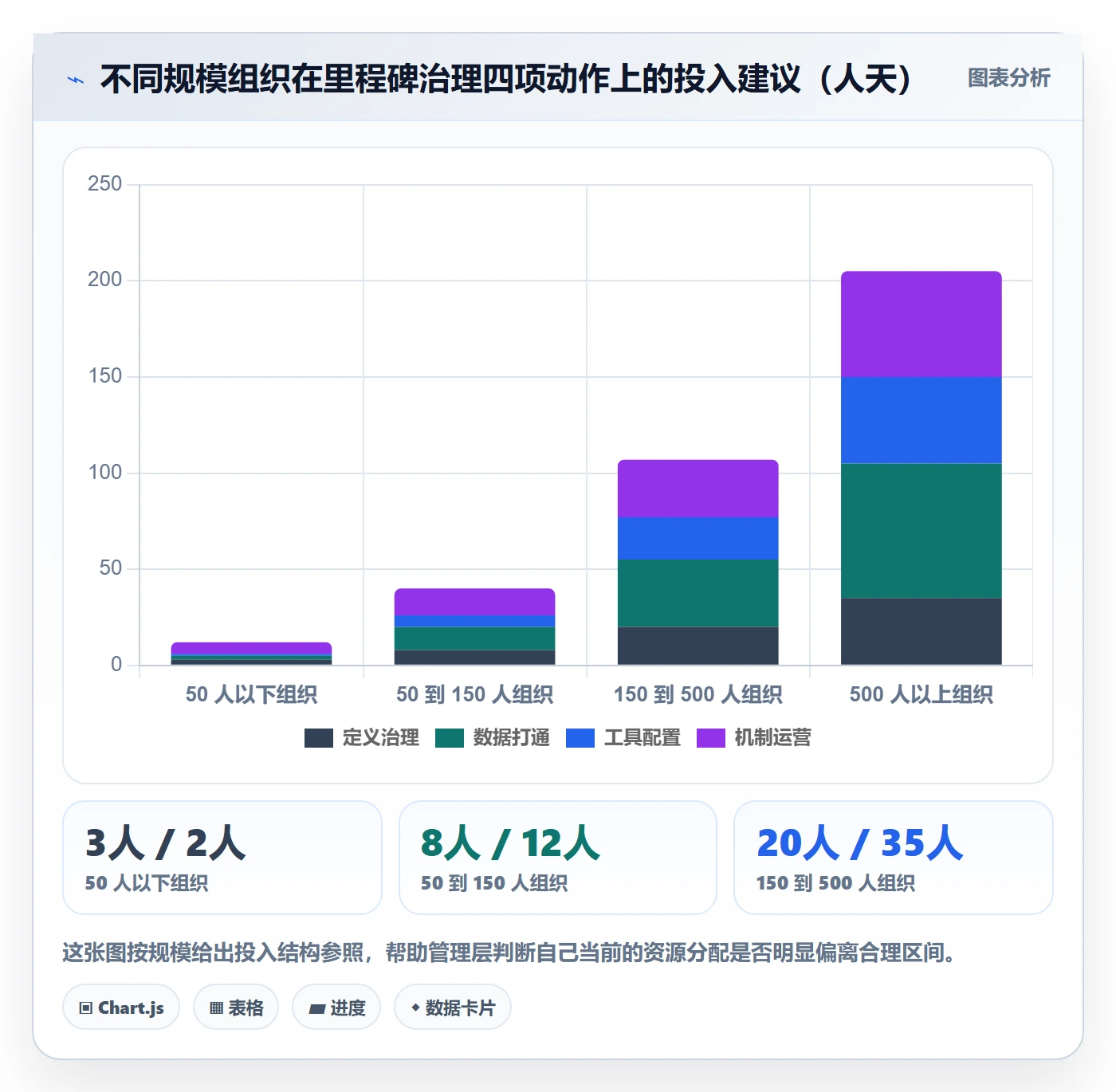Click purple segment of 50 到 150 人组织 bar
Screen dimensions: 1116x1092
pos(475,602)
